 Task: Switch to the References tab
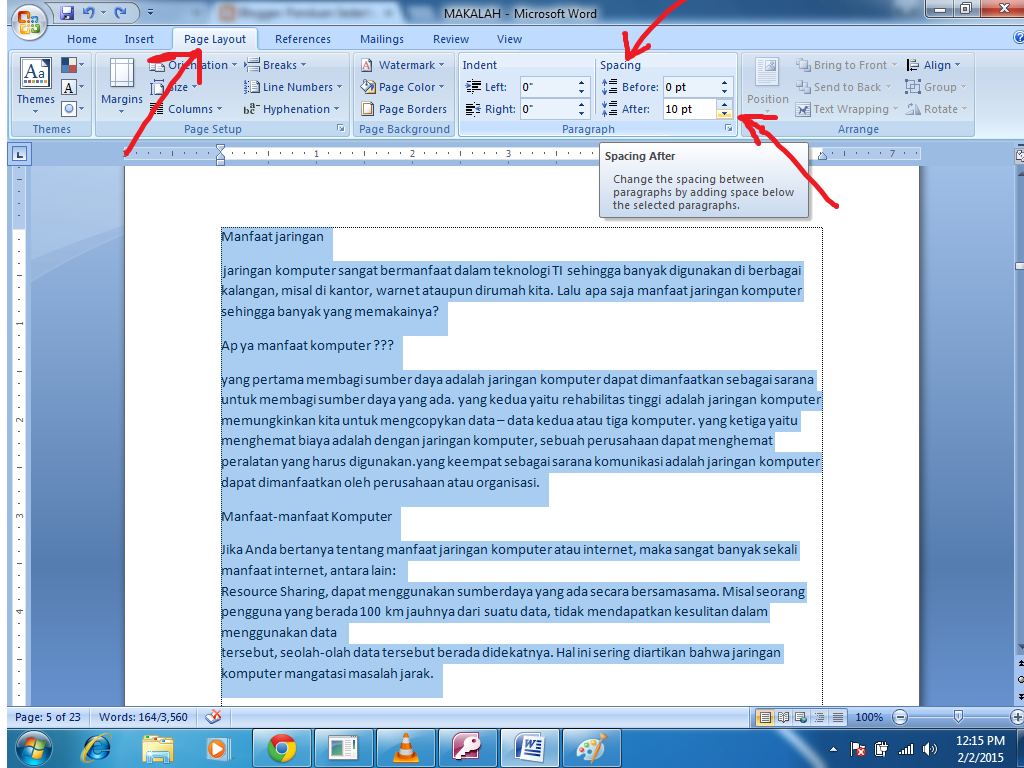click(303, 38)
